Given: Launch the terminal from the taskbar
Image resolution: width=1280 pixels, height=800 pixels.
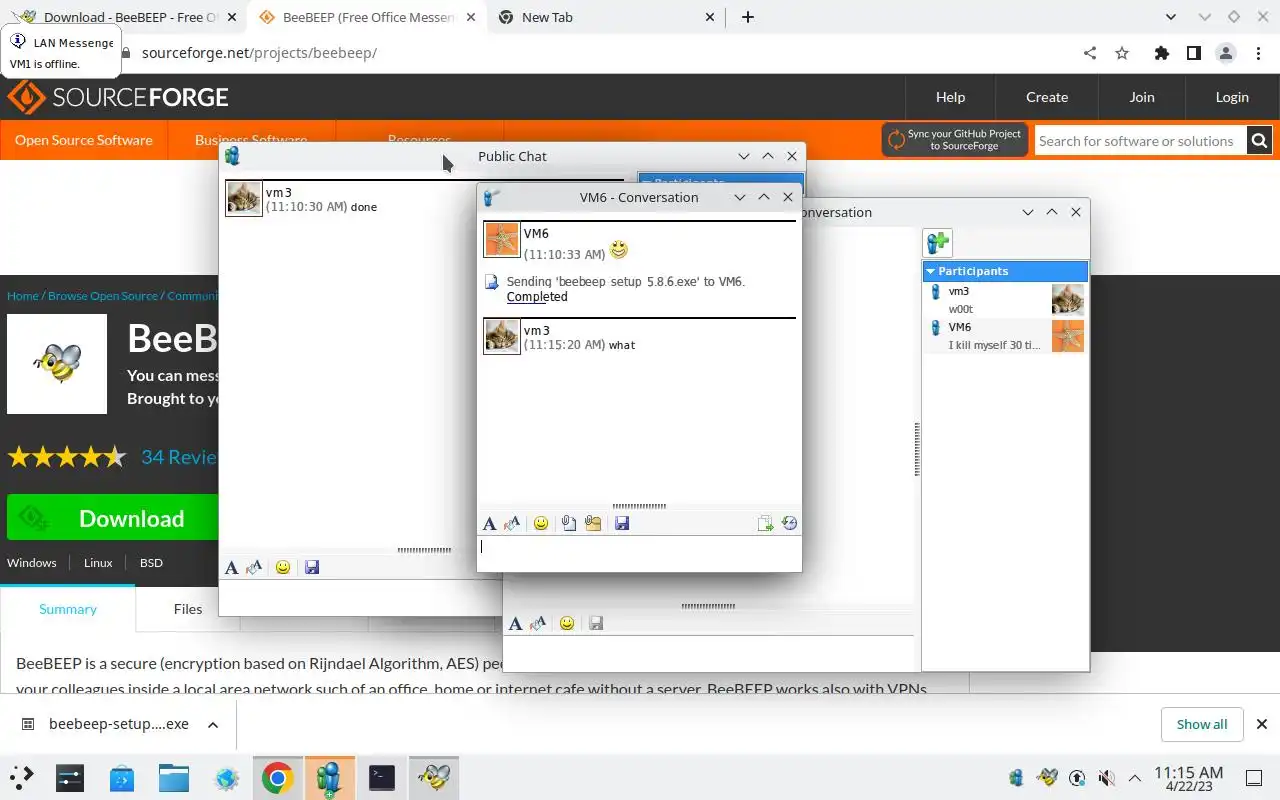Looking at the screenshot, I should pyautogui.click(x=382, y=778).
